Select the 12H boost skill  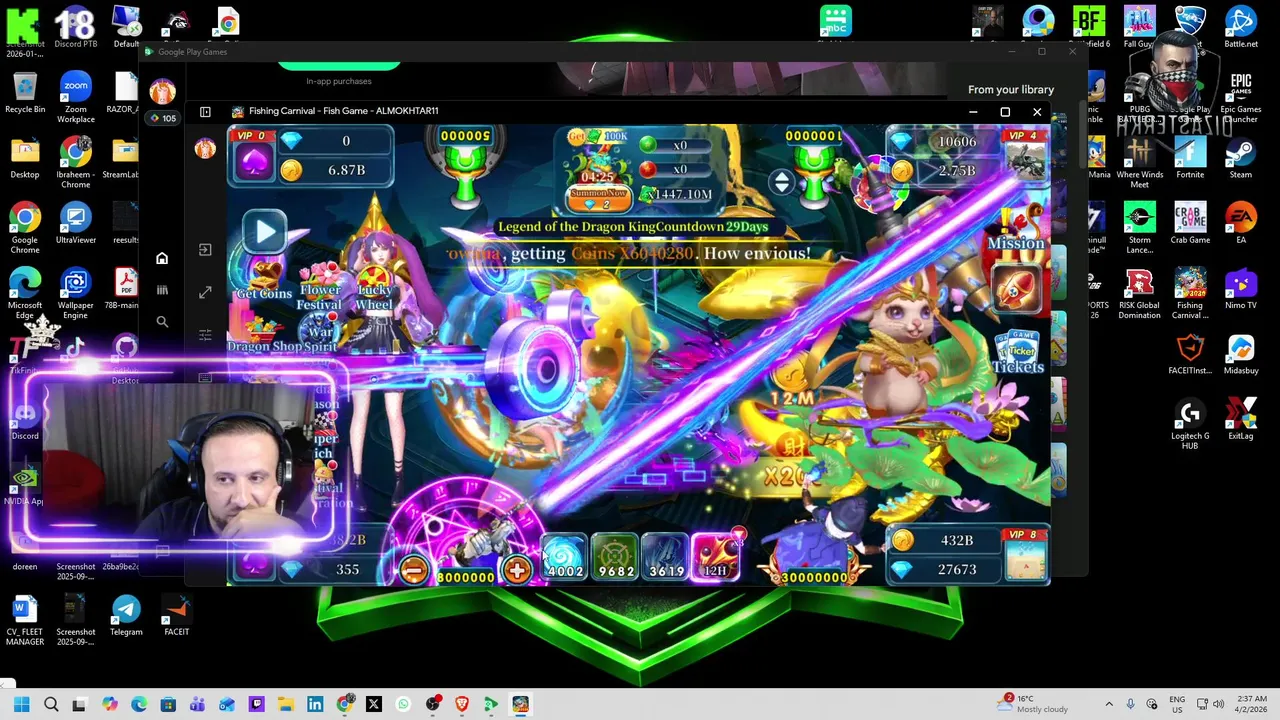tap(716, 558)
